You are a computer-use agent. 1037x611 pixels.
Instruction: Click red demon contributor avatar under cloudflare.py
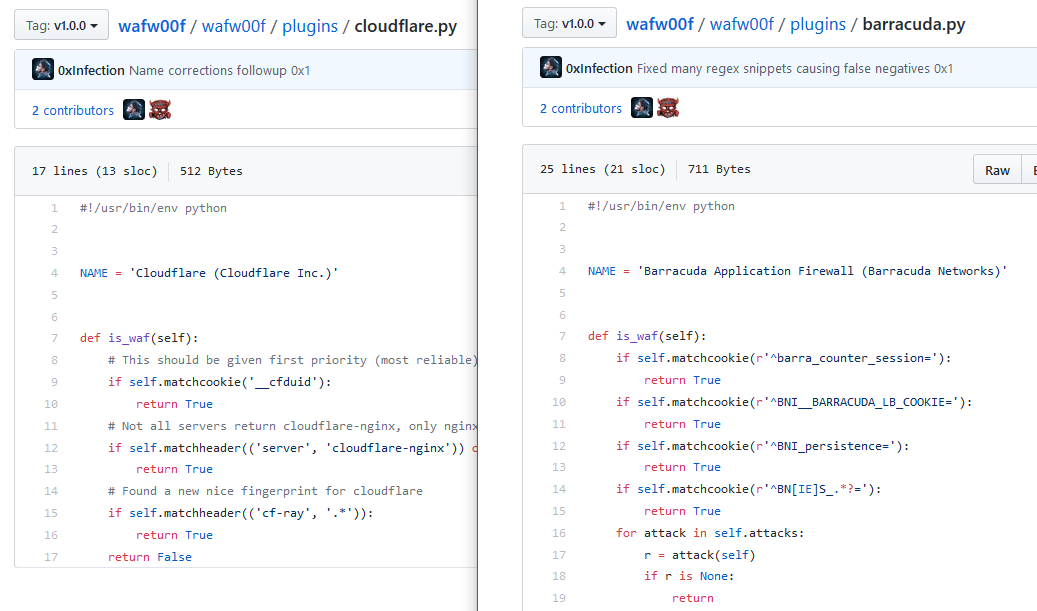click(x=160, y=110)
